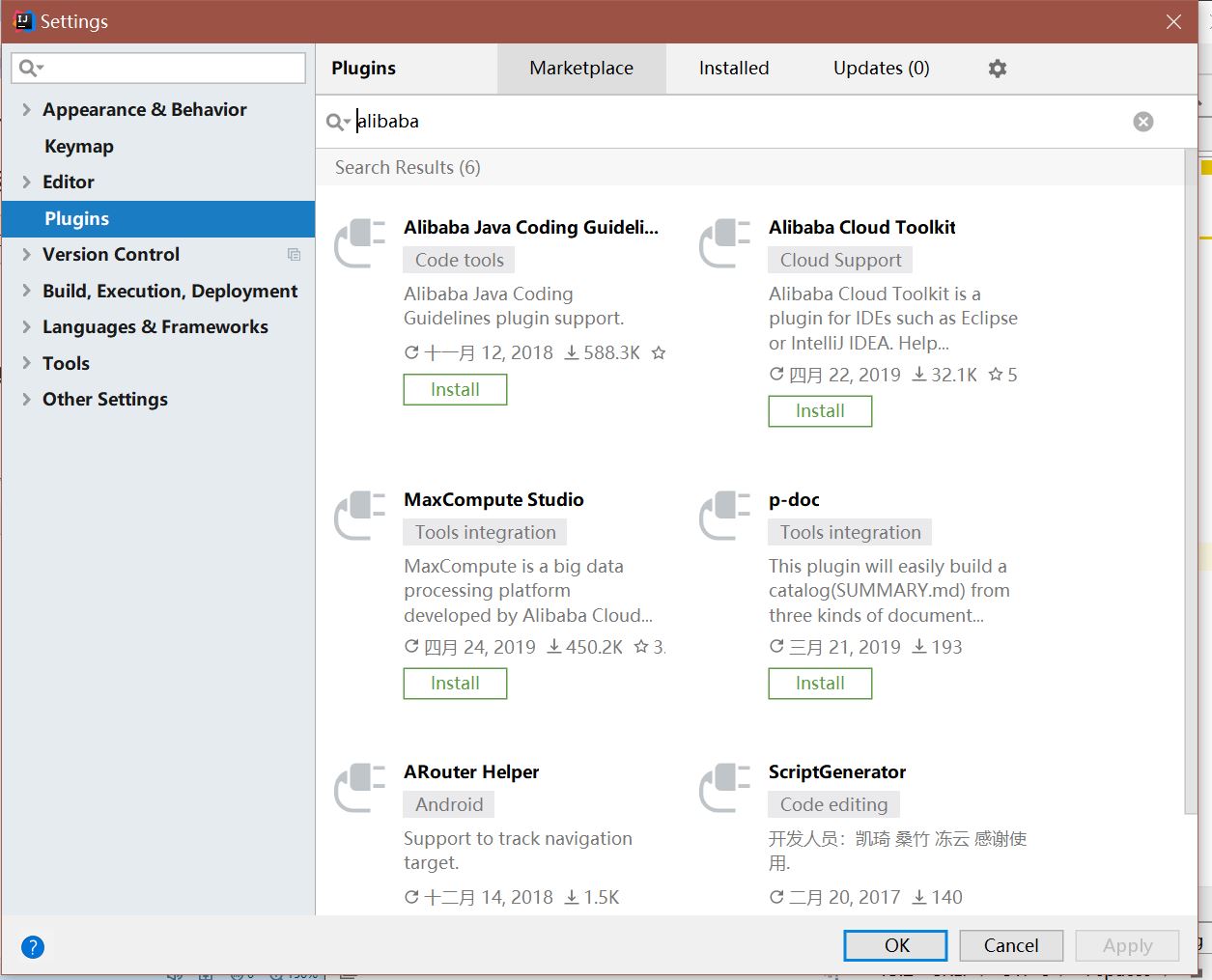Screen dimensions: 1212x980
Task: Click ARouter Helper plugin icon
Action: point(360,788)
